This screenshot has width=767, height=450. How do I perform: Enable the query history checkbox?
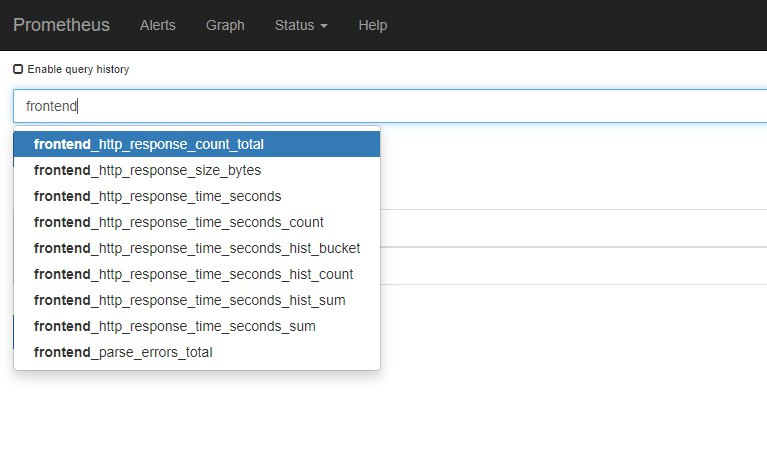click(x=18, y=70)
